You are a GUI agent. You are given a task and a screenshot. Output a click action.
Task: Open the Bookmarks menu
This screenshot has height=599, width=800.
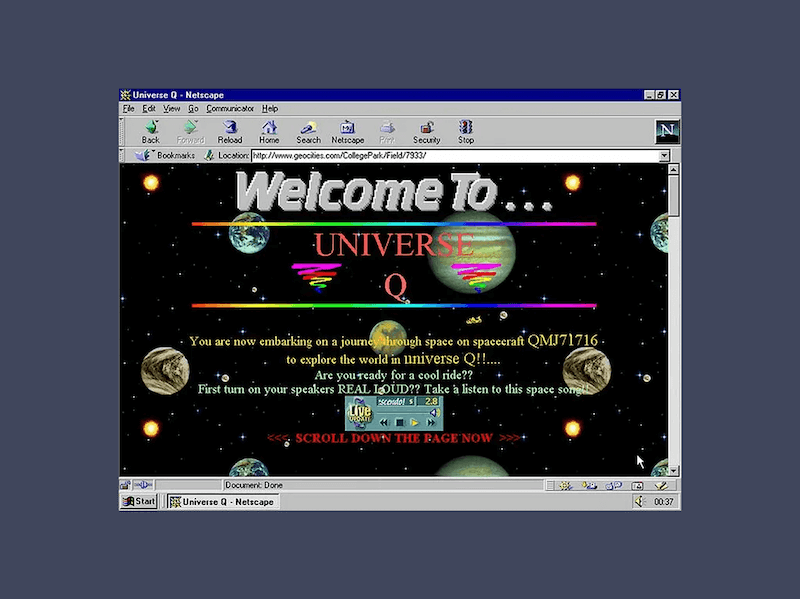[166, 156]
